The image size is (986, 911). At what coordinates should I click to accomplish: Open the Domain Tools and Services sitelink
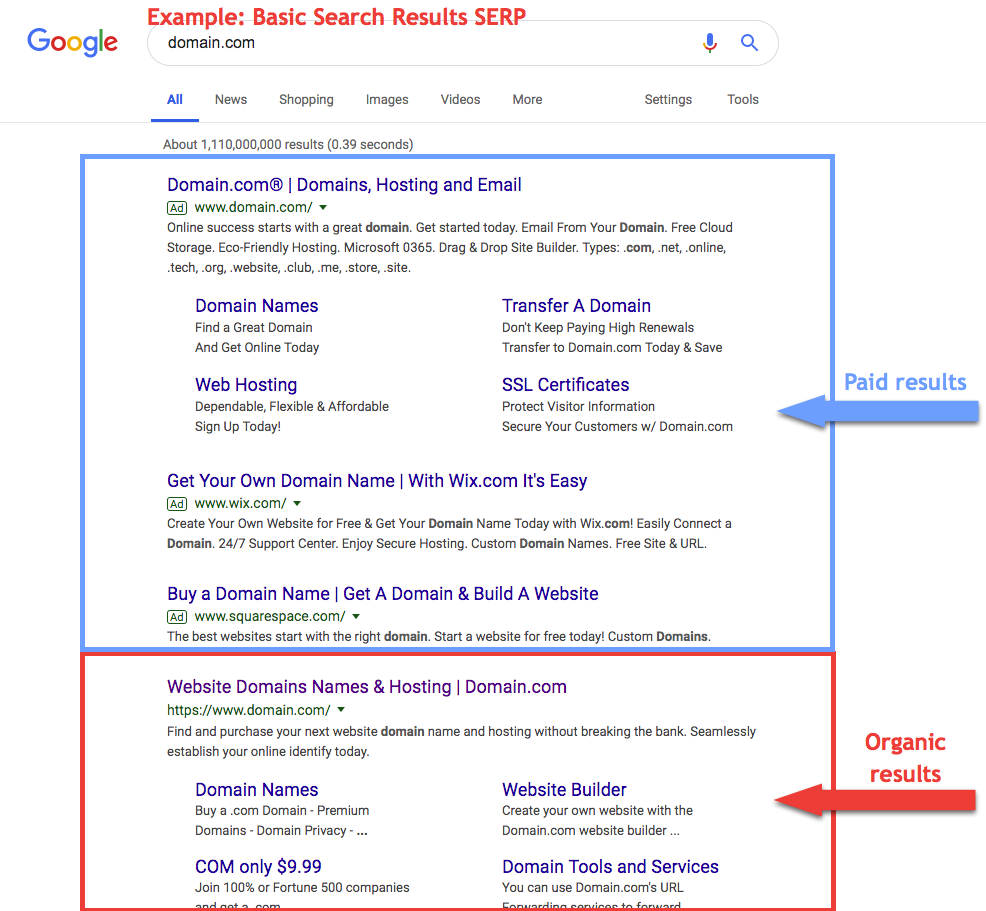click(610, 867)
